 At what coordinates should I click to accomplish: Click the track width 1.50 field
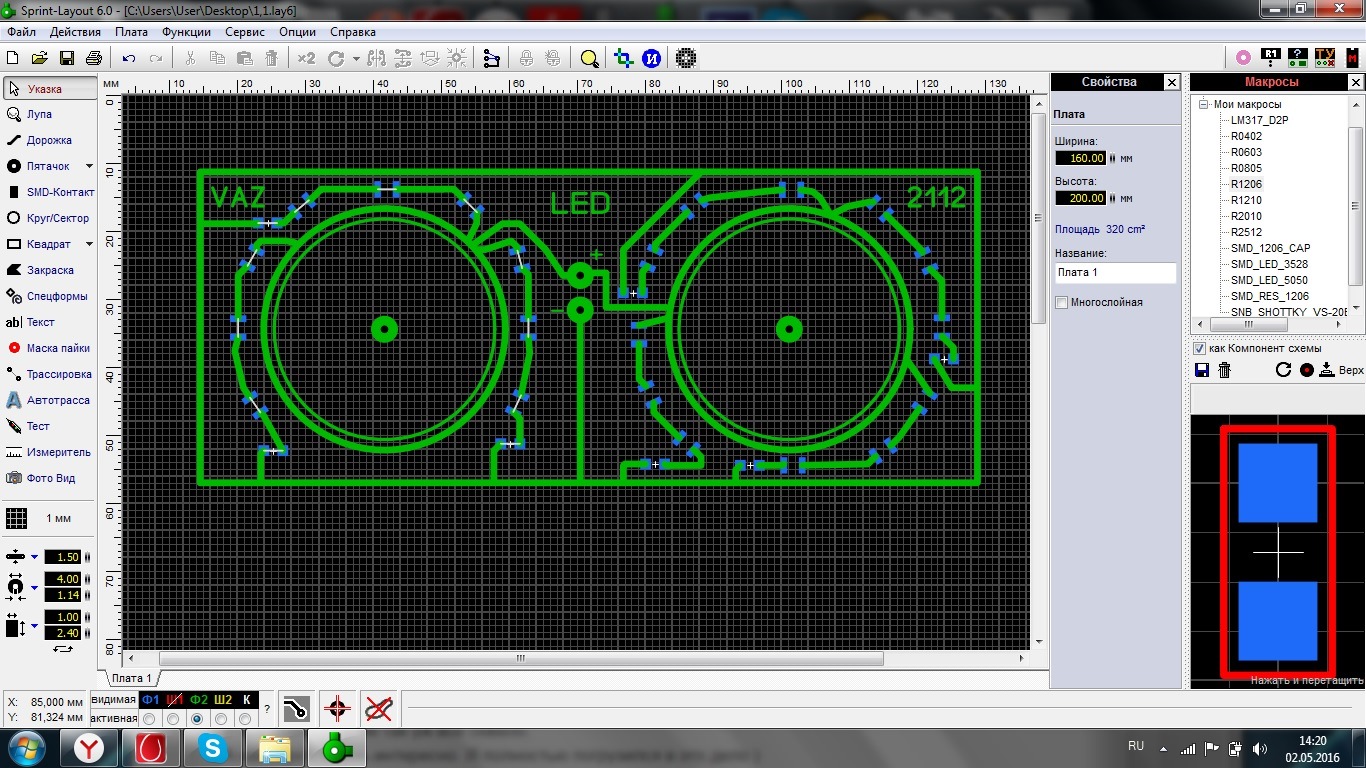click(62, 557)
